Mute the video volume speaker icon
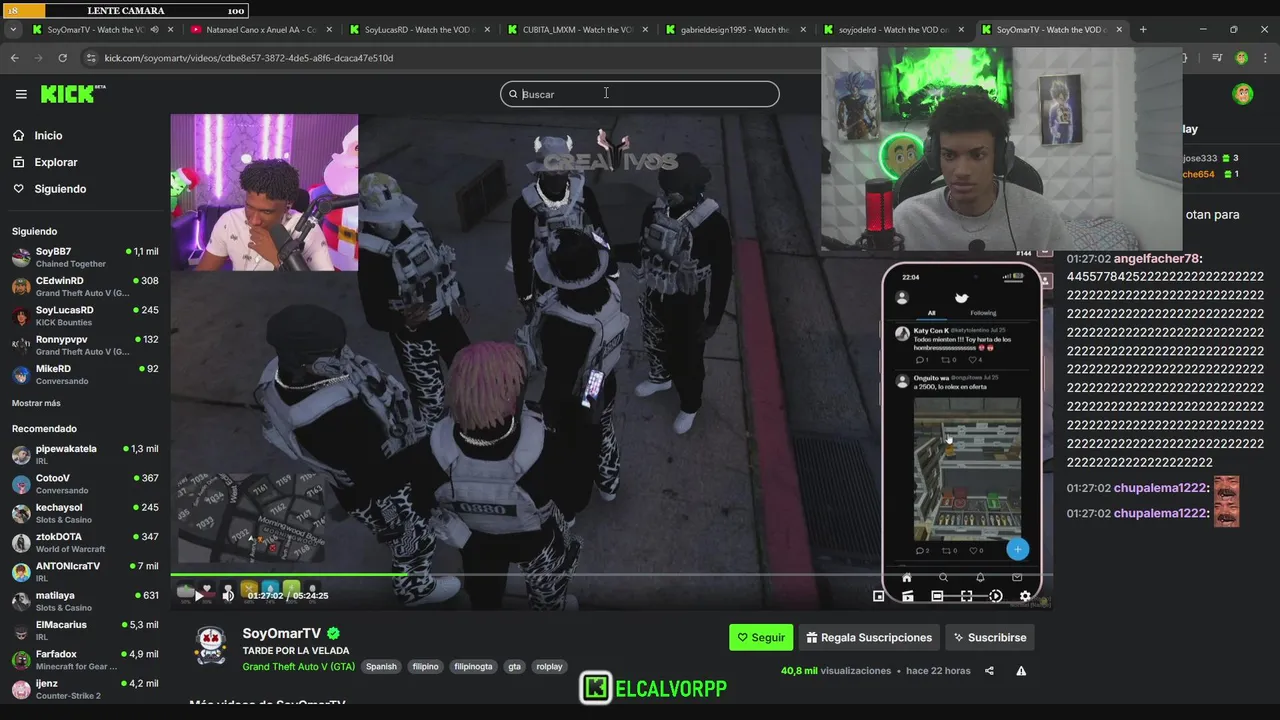 (228, 595)
